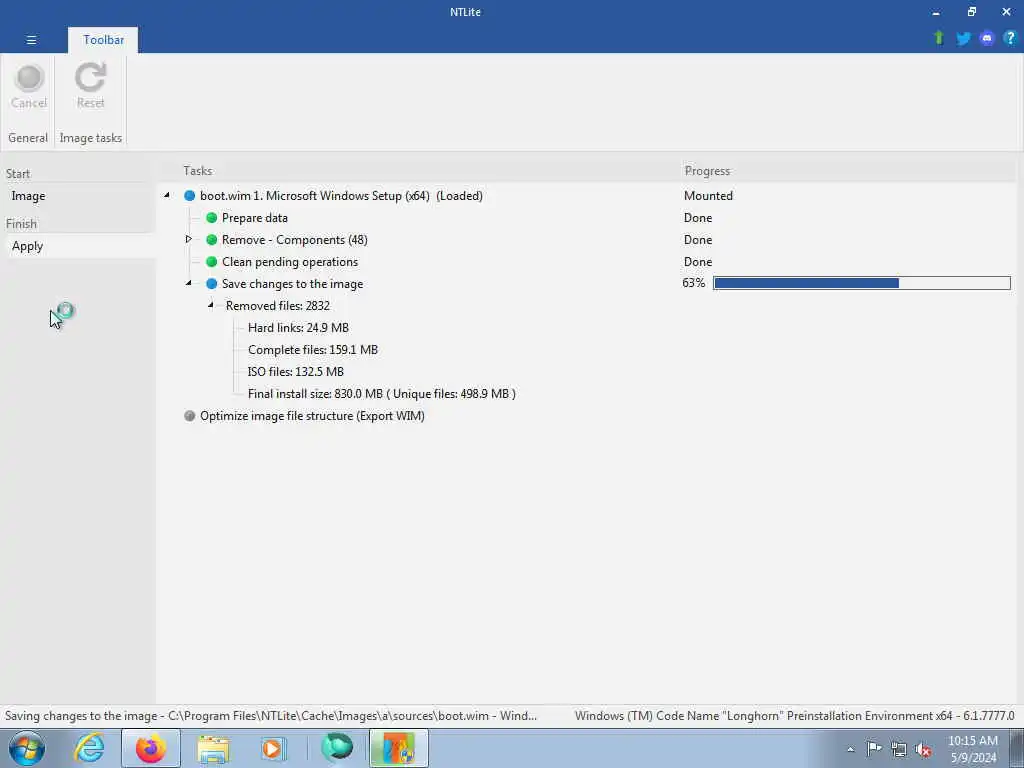This screenshot has width=1024, height=768.
Task: Select Complete files: 159.1 MB row
Action: pos(313,350)
